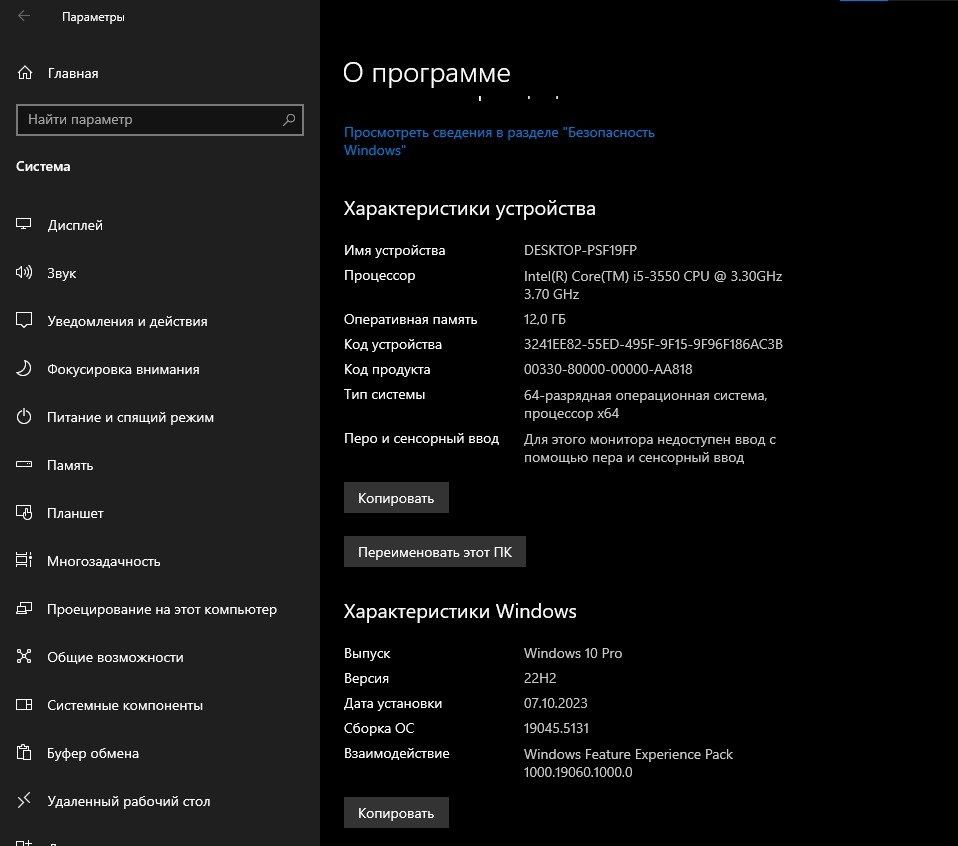Open the Звук settings page
Viewport: 958px width, 846px height.
(x=160, y=273)
